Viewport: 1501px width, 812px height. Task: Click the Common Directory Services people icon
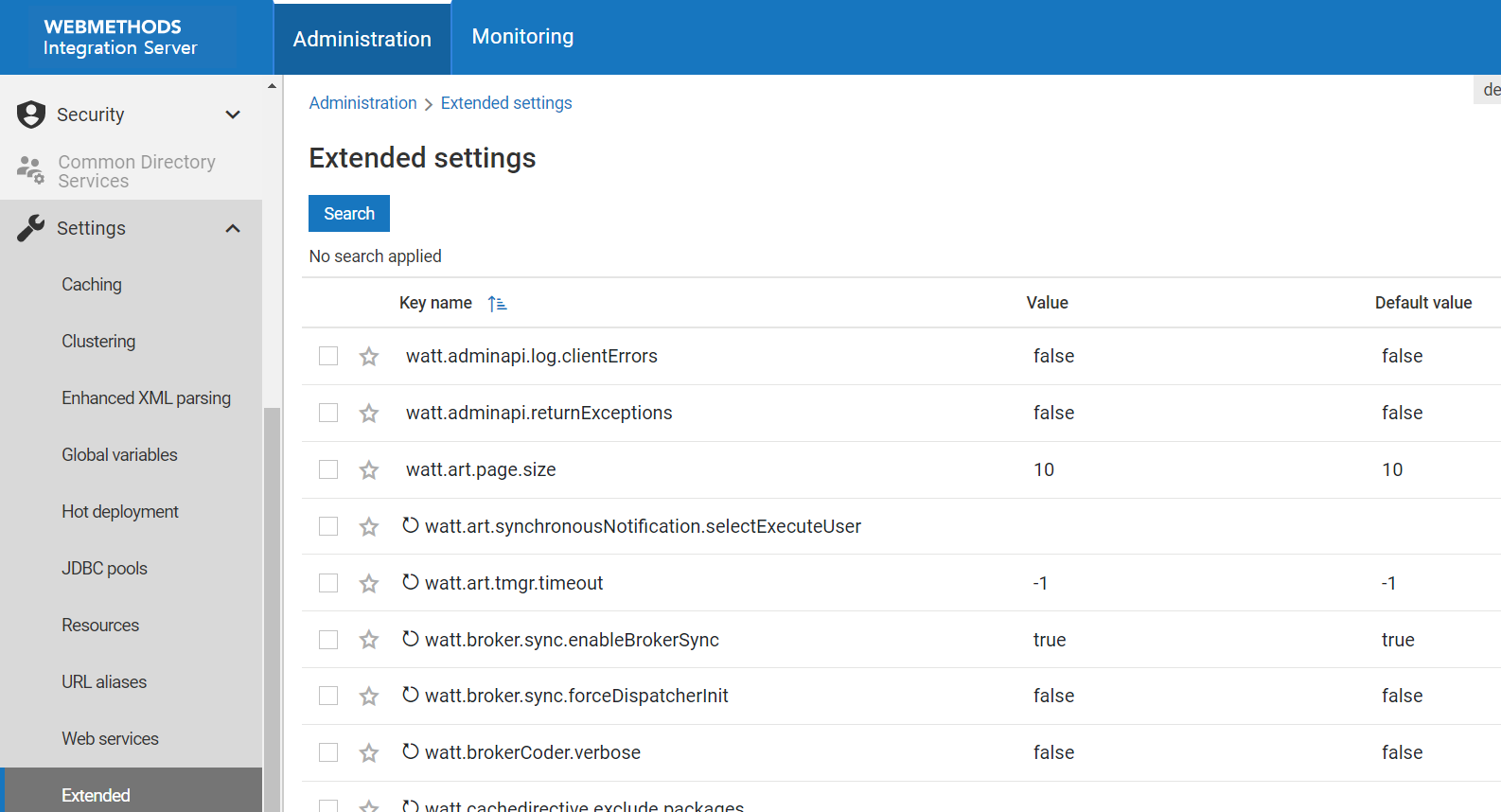pos(30,170)
